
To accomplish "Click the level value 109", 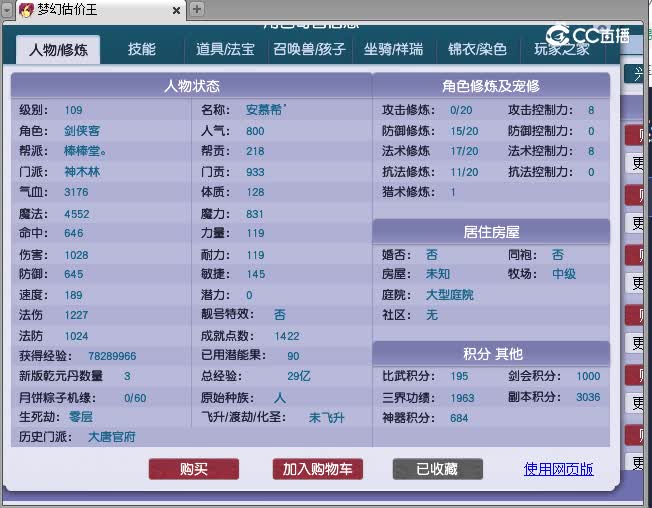I will [73, 110].
